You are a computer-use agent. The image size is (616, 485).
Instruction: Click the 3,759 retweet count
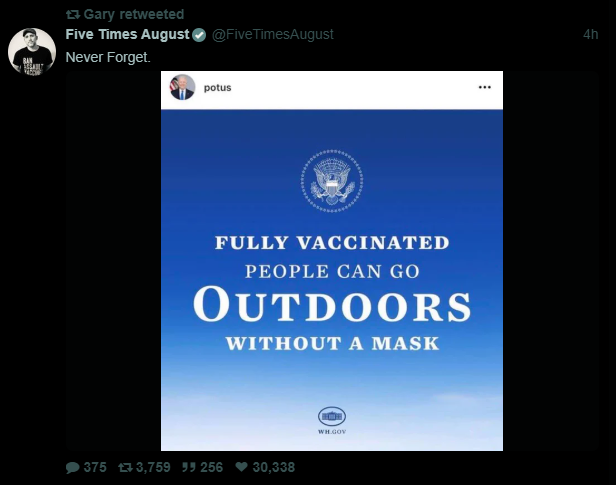click(153, 467)
